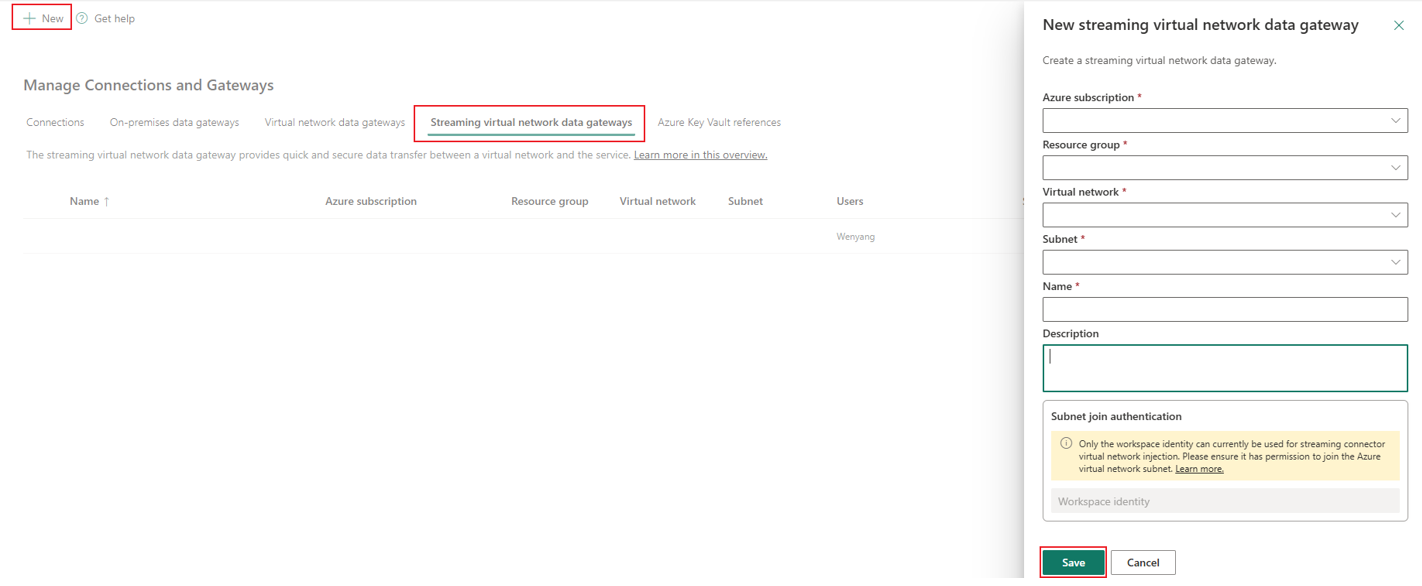
Task: Switch to the Connections tab
Action: click(55, 121)
